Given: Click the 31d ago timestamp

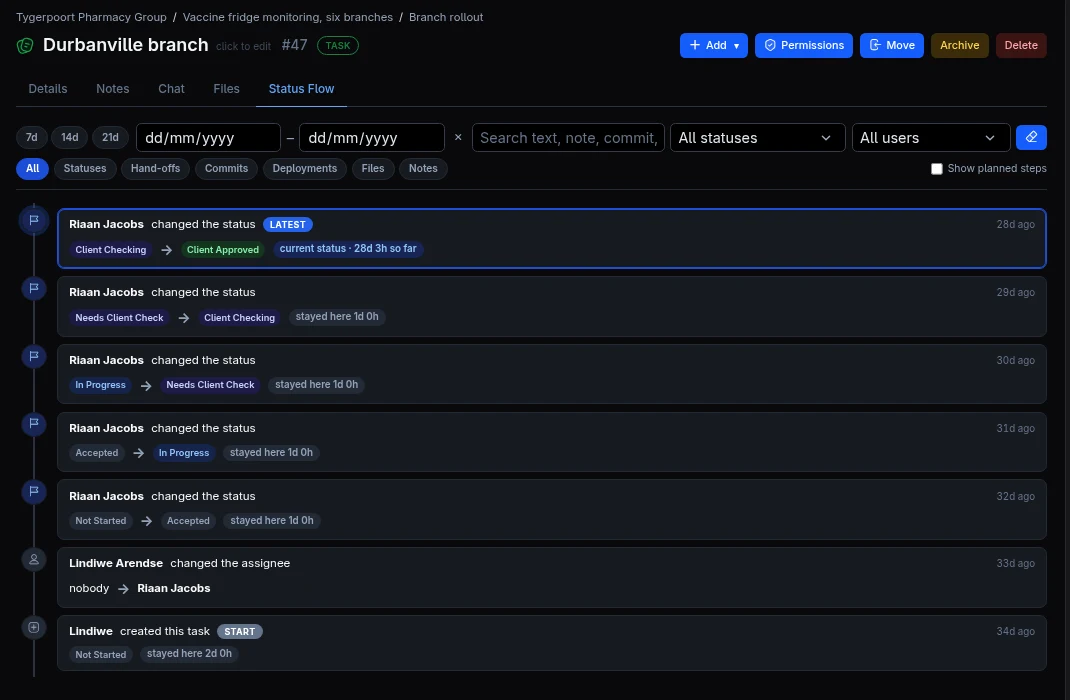Looking at the screenshot, I should (1015, 428).
